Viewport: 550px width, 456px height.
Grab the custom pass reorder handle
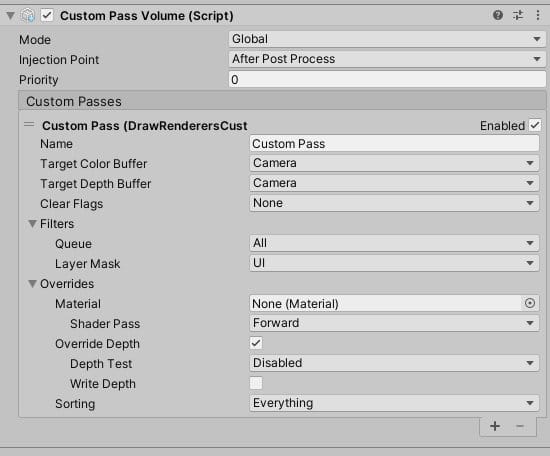click(x=29, y=125)
